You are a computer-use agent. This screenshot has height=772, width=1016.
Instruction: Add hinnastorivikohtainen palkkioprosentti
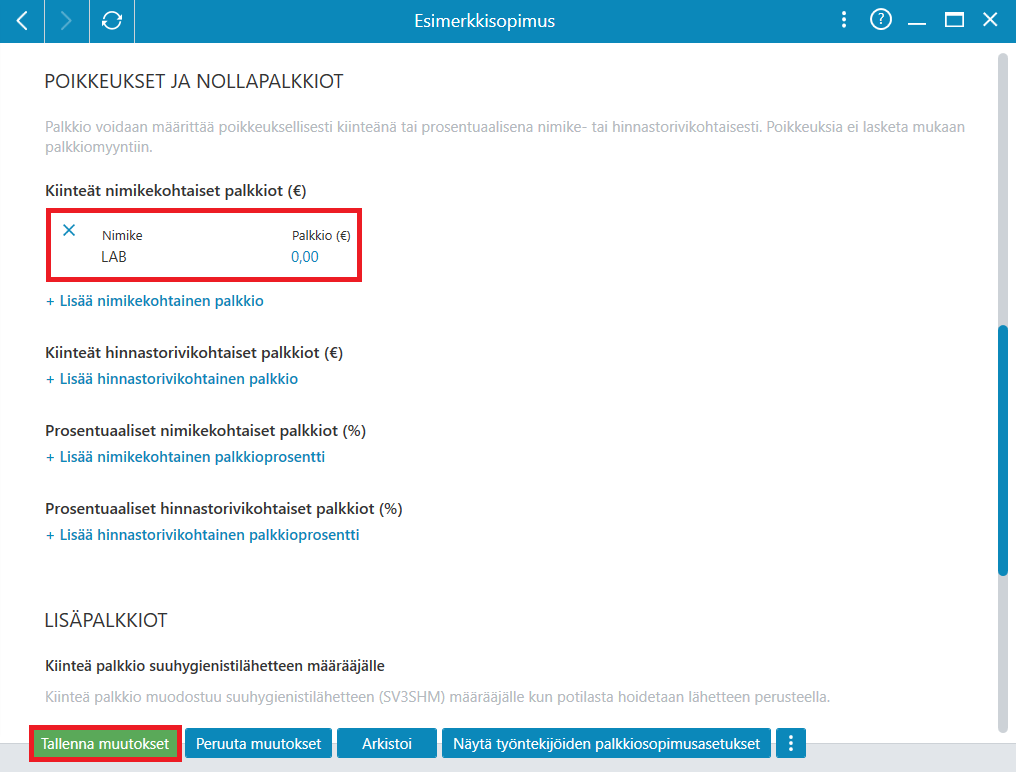pos(202,535)
